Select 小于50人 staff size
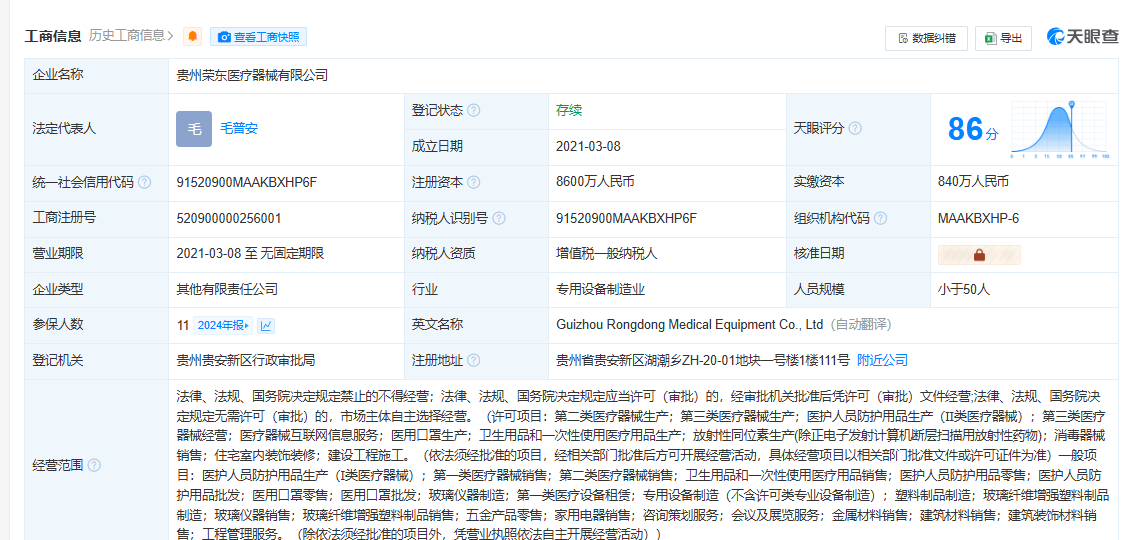The height and width of the screenshot is (540, 1128). (x=964, y=289)
